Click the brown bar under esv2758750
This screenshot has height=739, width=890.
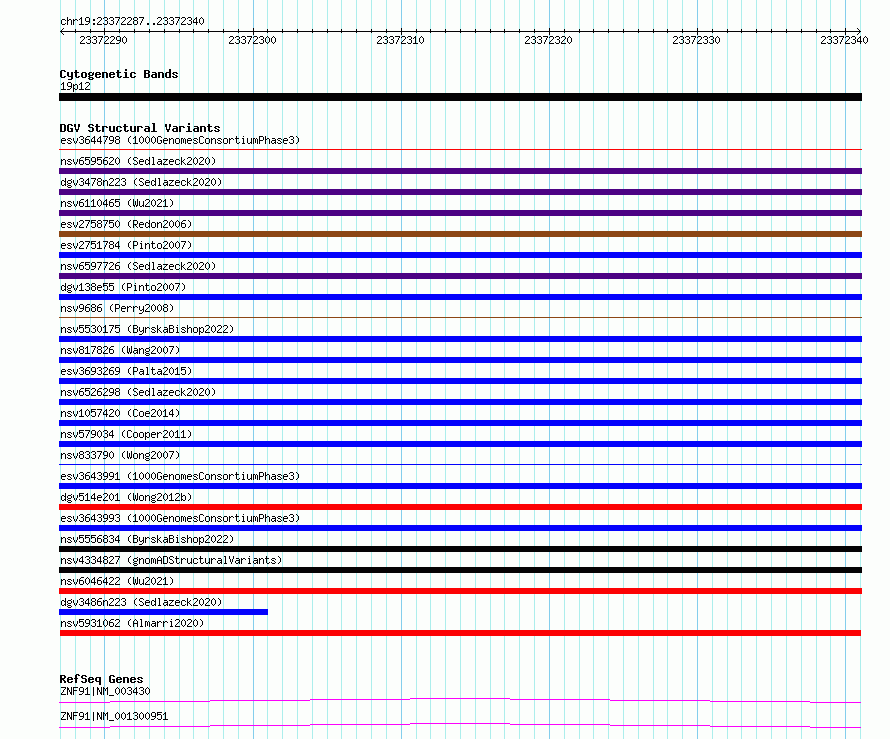pyautogui.click(x=460, y=234)
